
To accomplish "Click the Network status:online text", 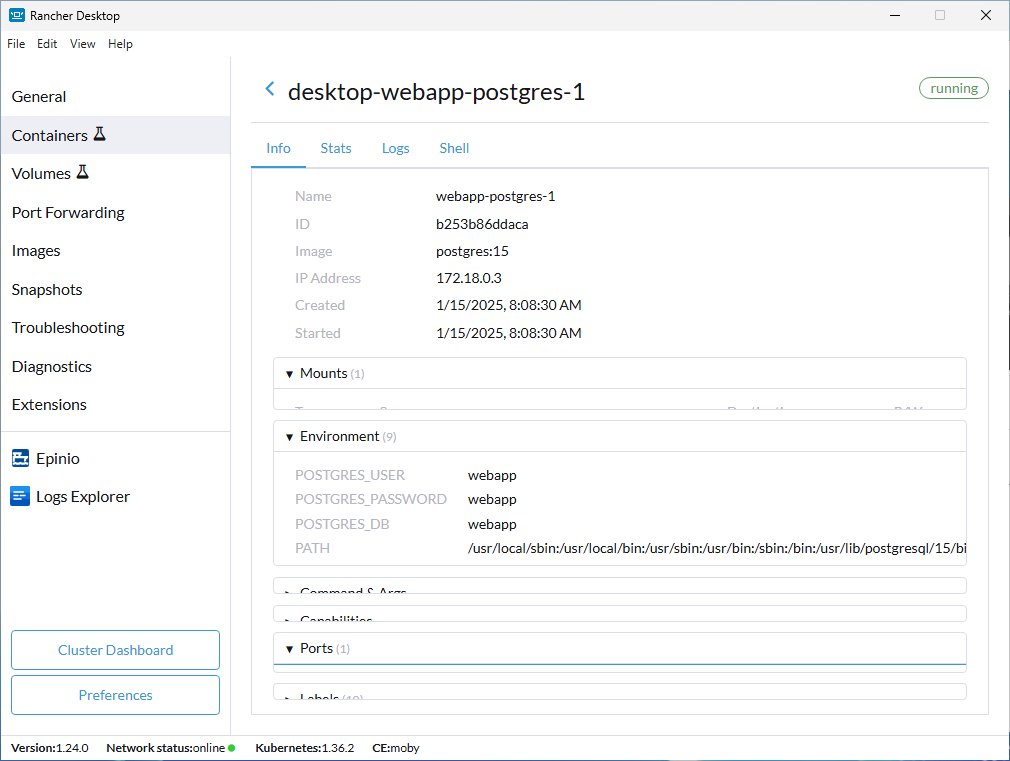I will pyautogui.click(x=166, y=748).
